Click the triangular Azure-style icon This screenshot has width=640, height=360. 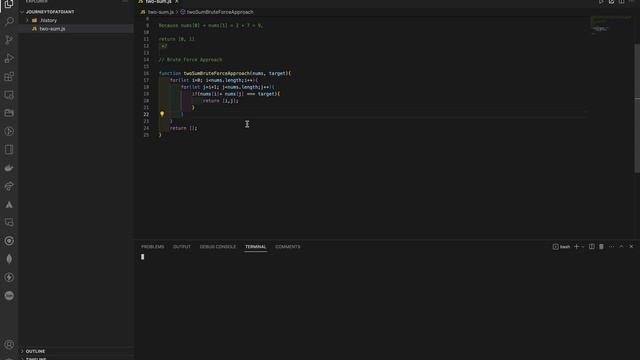pos(9,204)
